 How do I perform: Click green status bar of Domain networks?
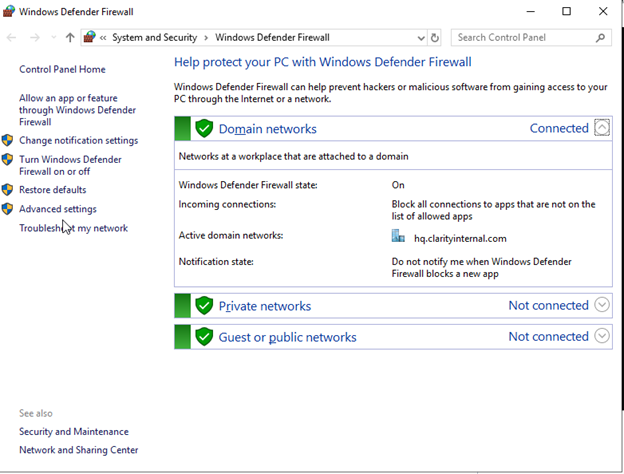click(x=183, y=129)
